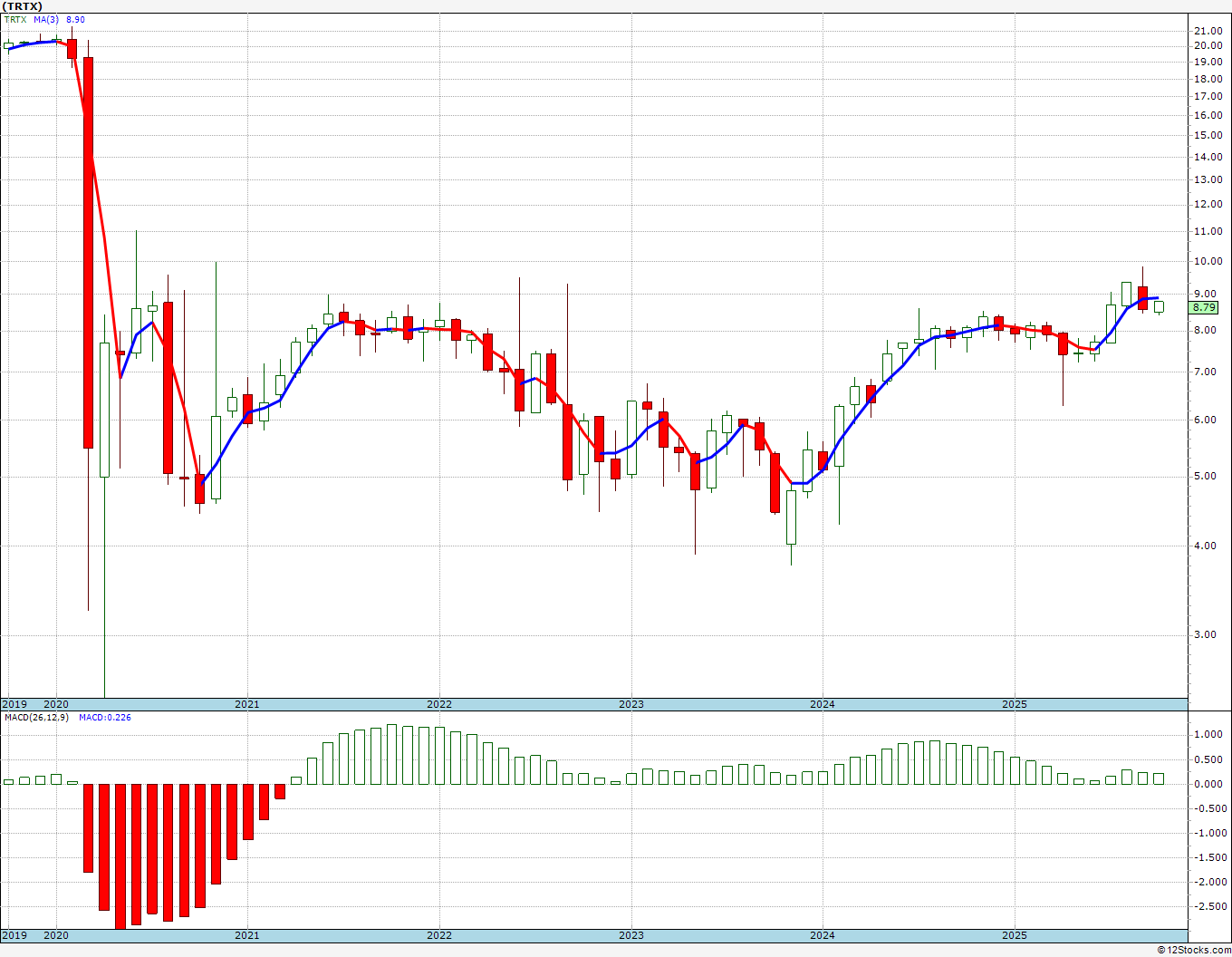Click the 5.00 price axis label

pyautogui.click(x=1205, y=476)
